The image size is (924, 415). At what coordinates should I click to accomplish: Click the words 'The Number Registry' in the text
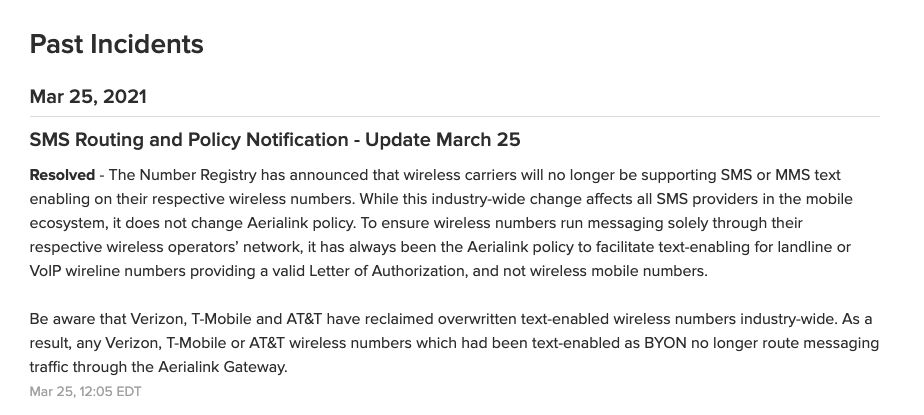coord(183,175)
